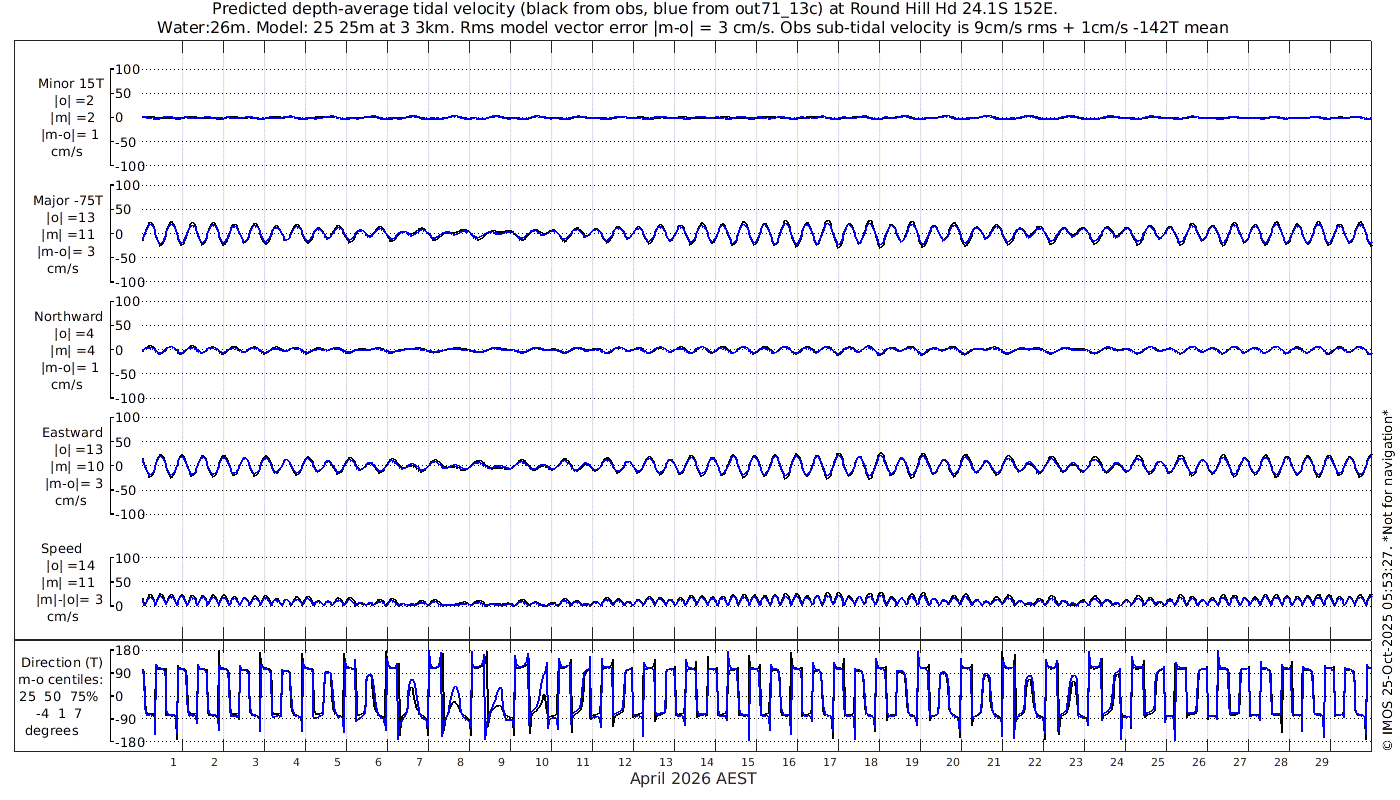Click the "Speed" panel label
This screenshot has width=1400, height=800.
click(x=62, y=549)
